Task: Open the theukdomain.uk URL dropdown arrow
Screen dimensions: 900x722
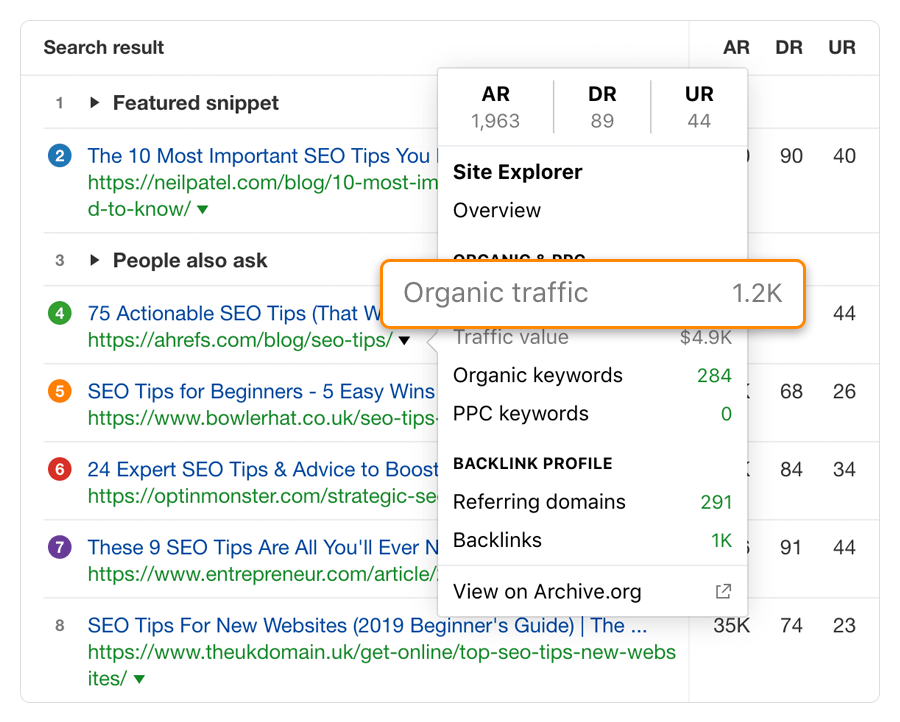Action: [x=139, y=679]
